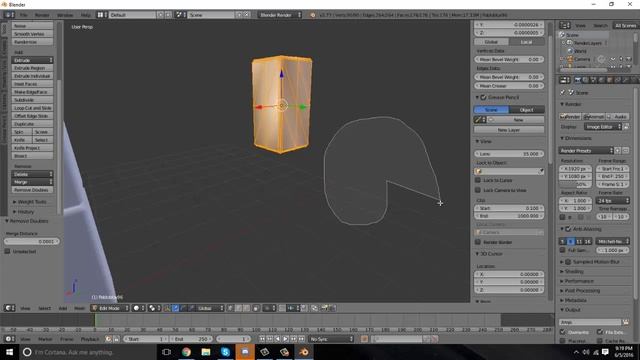Click the timeline End frame field

click(x=191, y=339)
